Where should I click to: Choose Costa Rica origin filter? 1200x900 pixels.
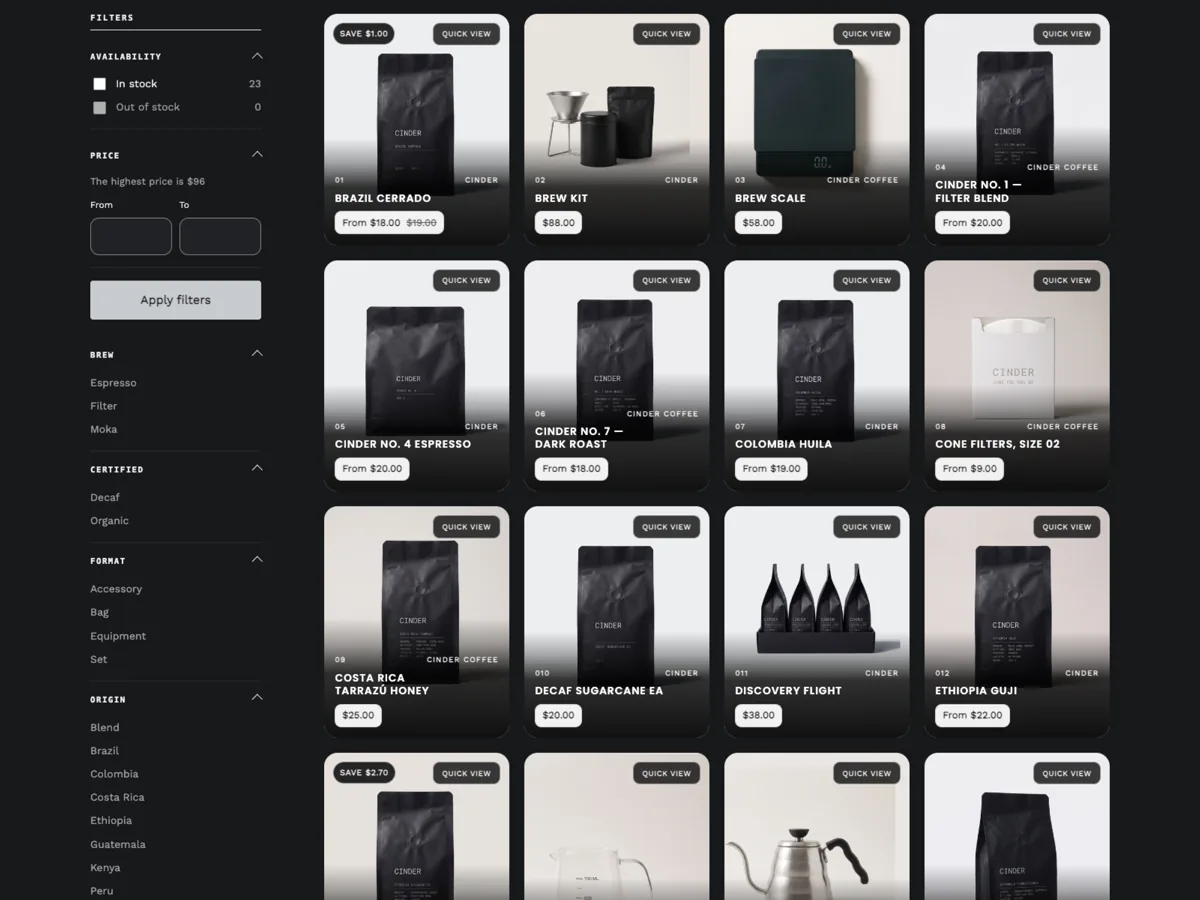pos(117,798)
